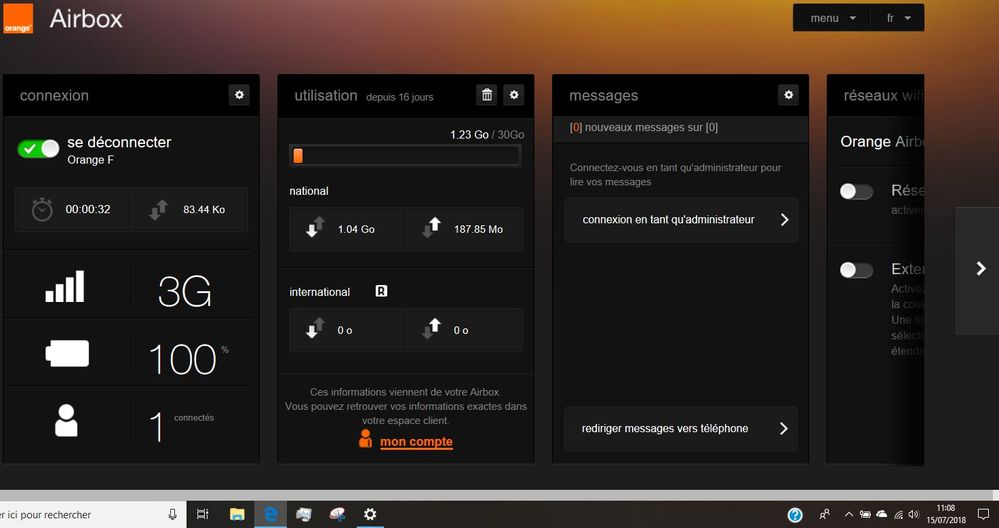Expand the fr language dropdown
The height and width of the screenshot is (528, 999).
pyautogui.click(x=897, y=18)
